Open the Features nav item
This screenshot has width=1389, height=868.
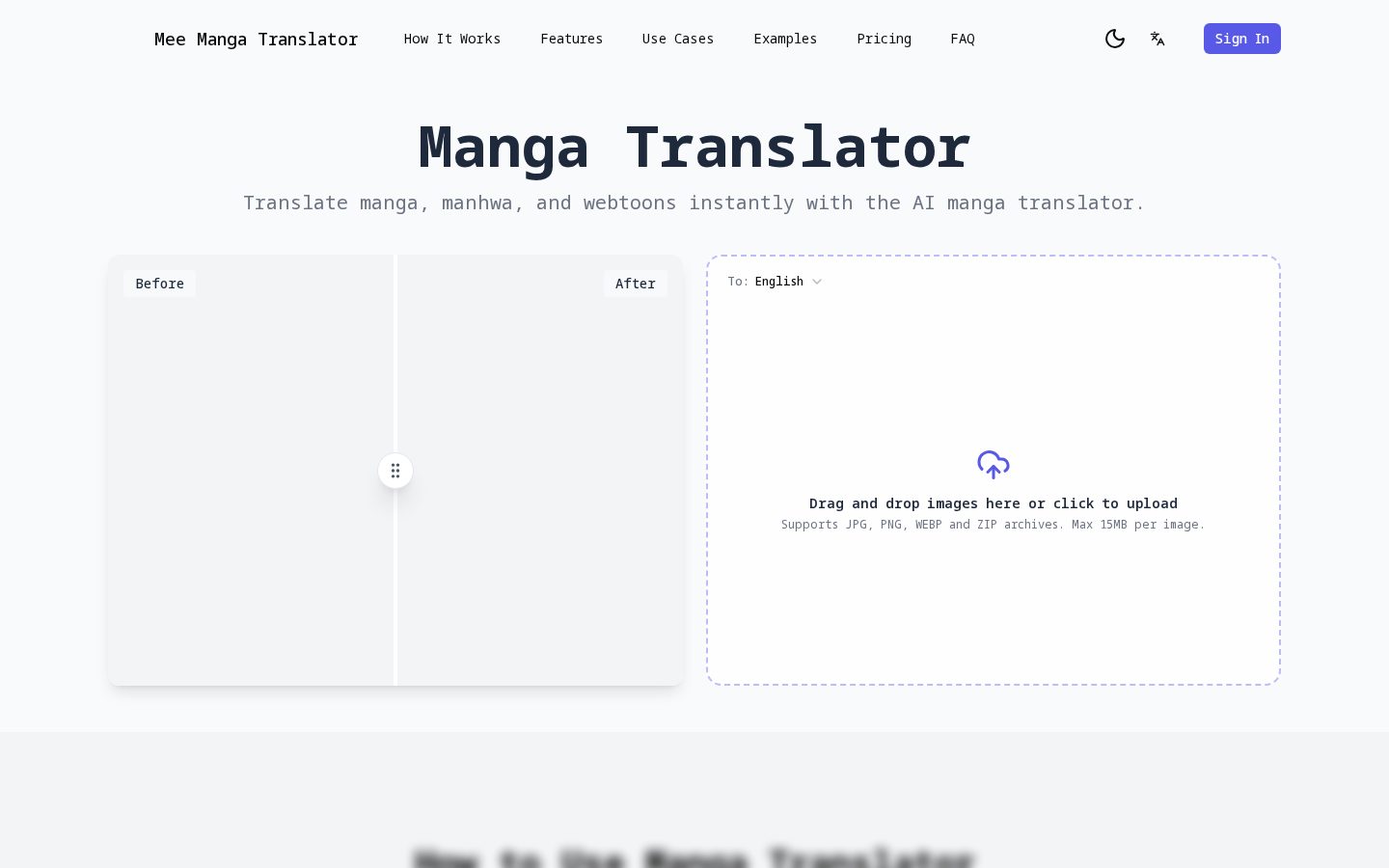(571, 39)
